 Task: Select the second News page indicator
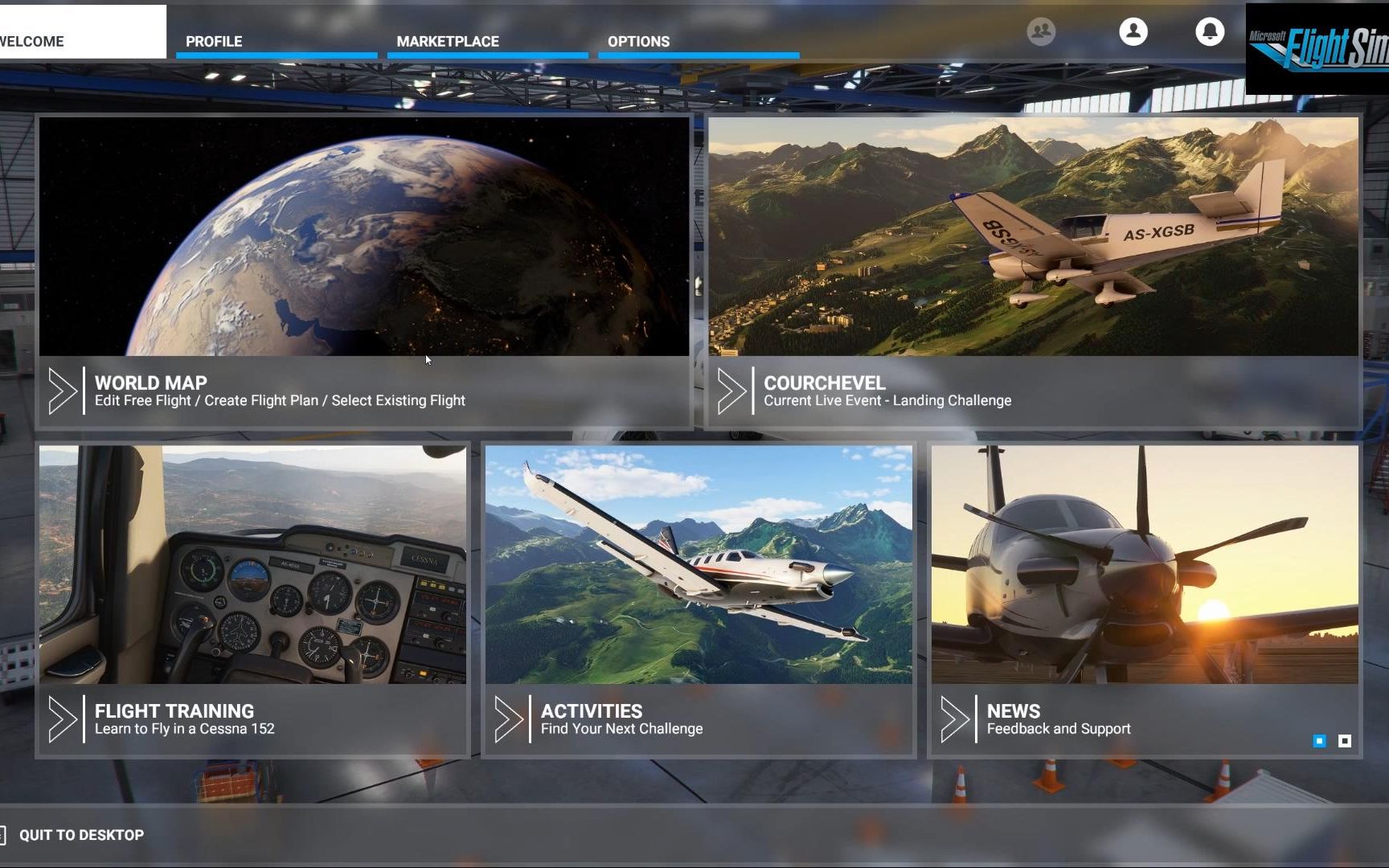pos(1344,741)
